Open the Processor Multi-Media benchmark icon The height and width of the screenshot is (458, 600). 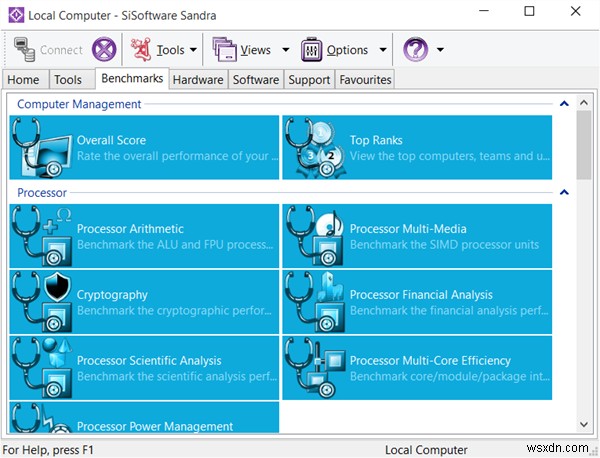pos(314,236)
